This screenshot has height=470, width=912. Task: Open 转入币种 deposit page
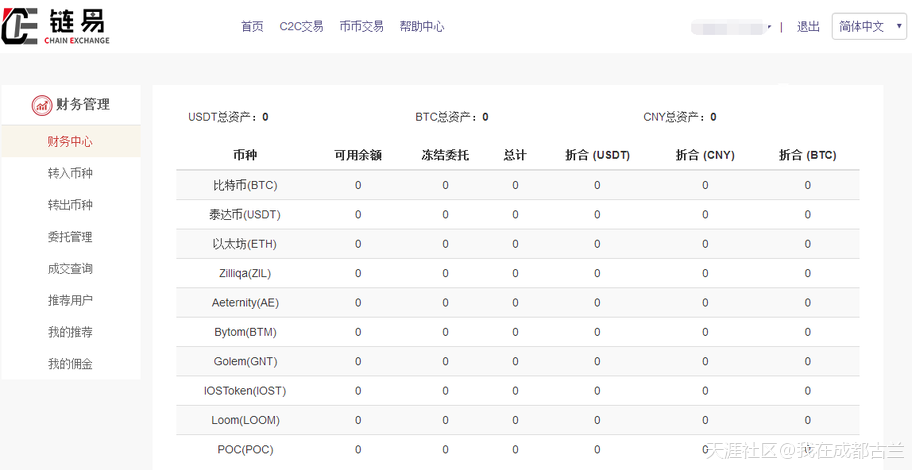70,173
